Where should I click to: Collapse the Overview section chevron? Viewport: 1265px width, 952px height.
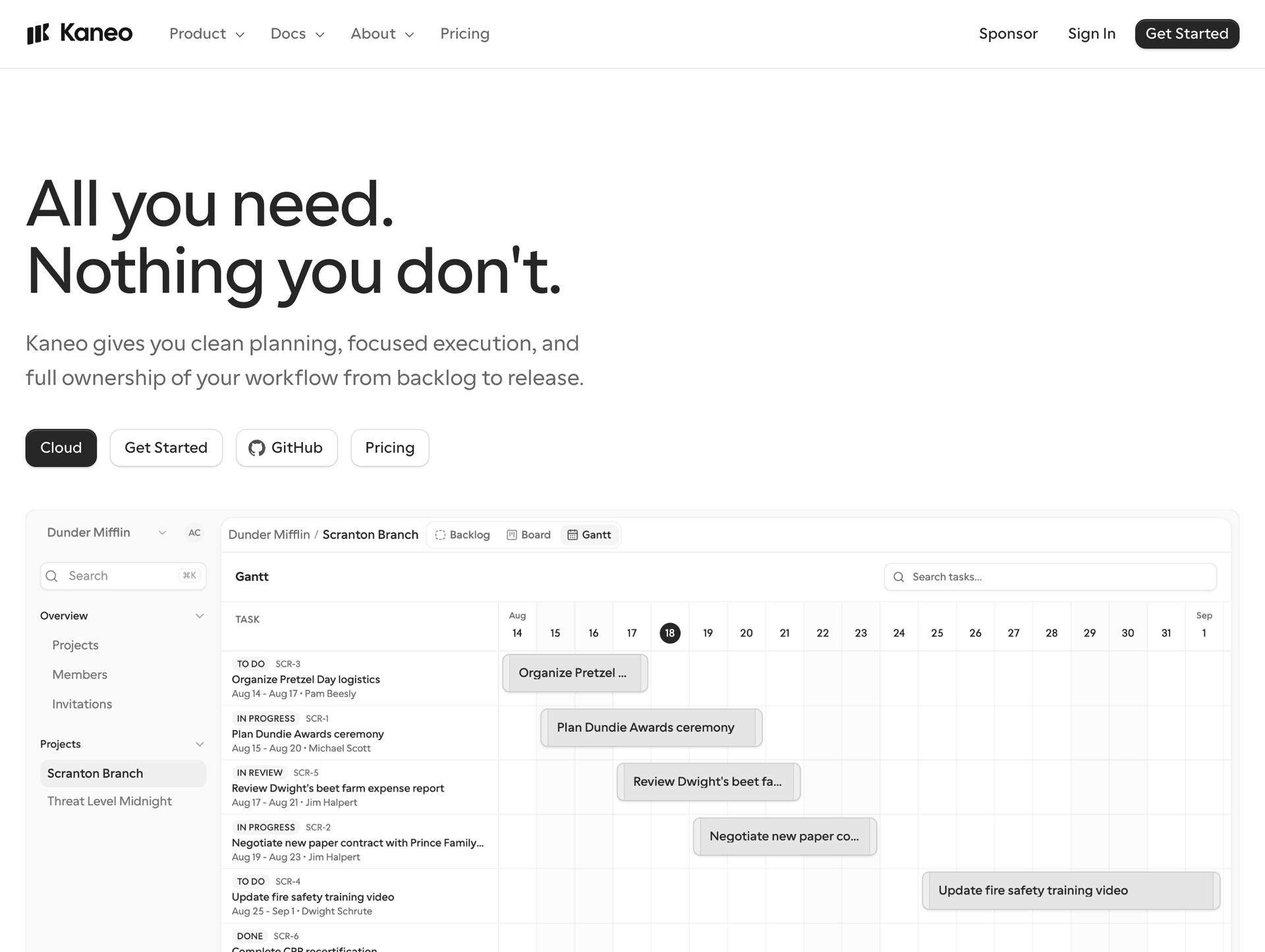click(200, 616)
